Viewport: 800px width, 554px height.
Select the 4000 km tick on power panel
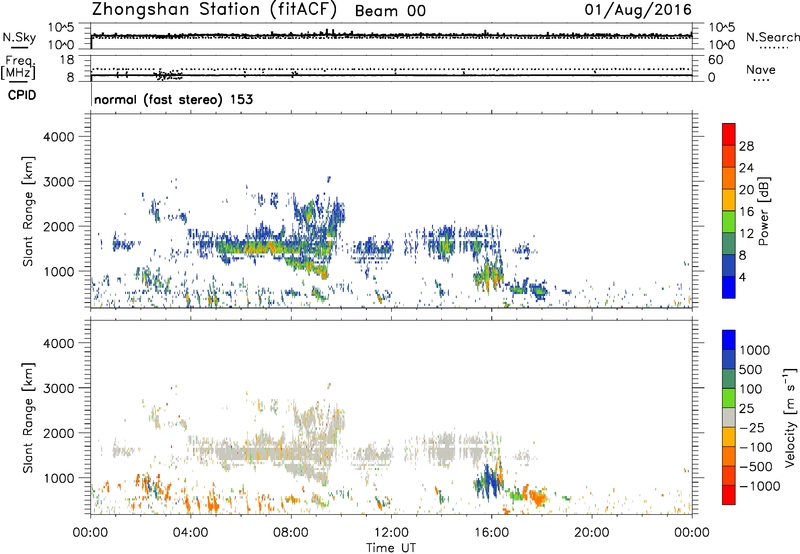[58, 137]
